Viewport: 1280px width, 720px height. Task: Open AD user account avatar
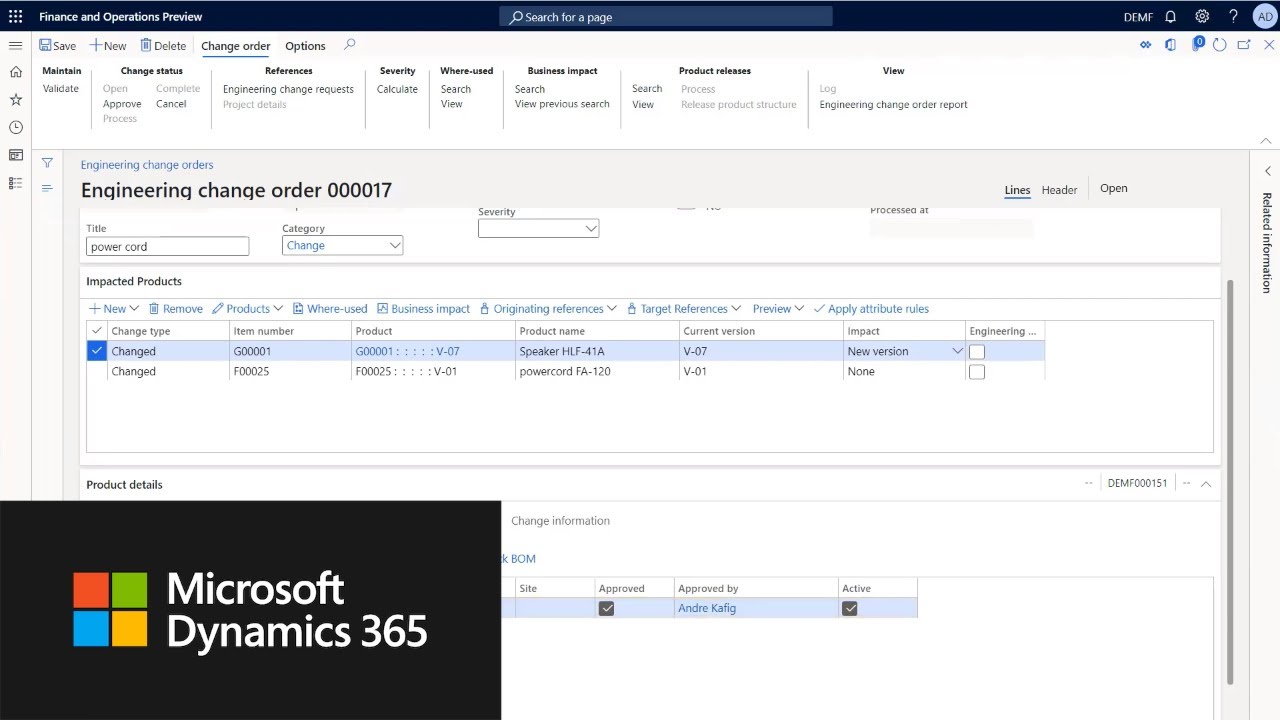point(1264,16)
